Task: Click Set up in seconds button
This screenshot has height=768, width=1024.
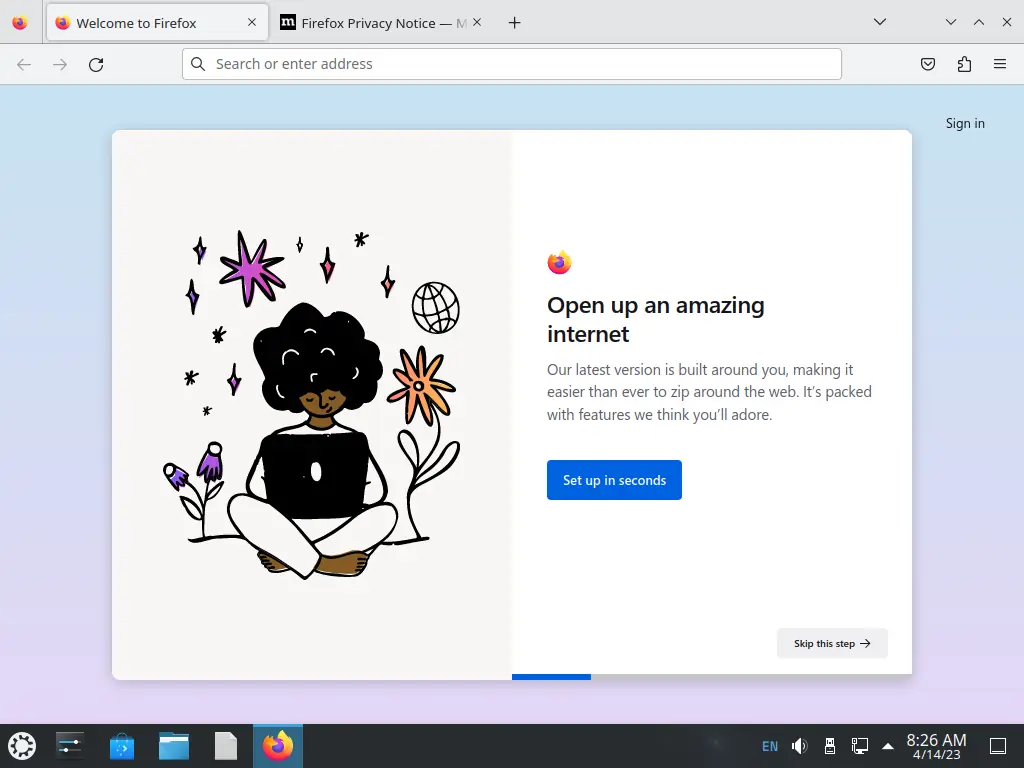Action: (x=615, y=480)
